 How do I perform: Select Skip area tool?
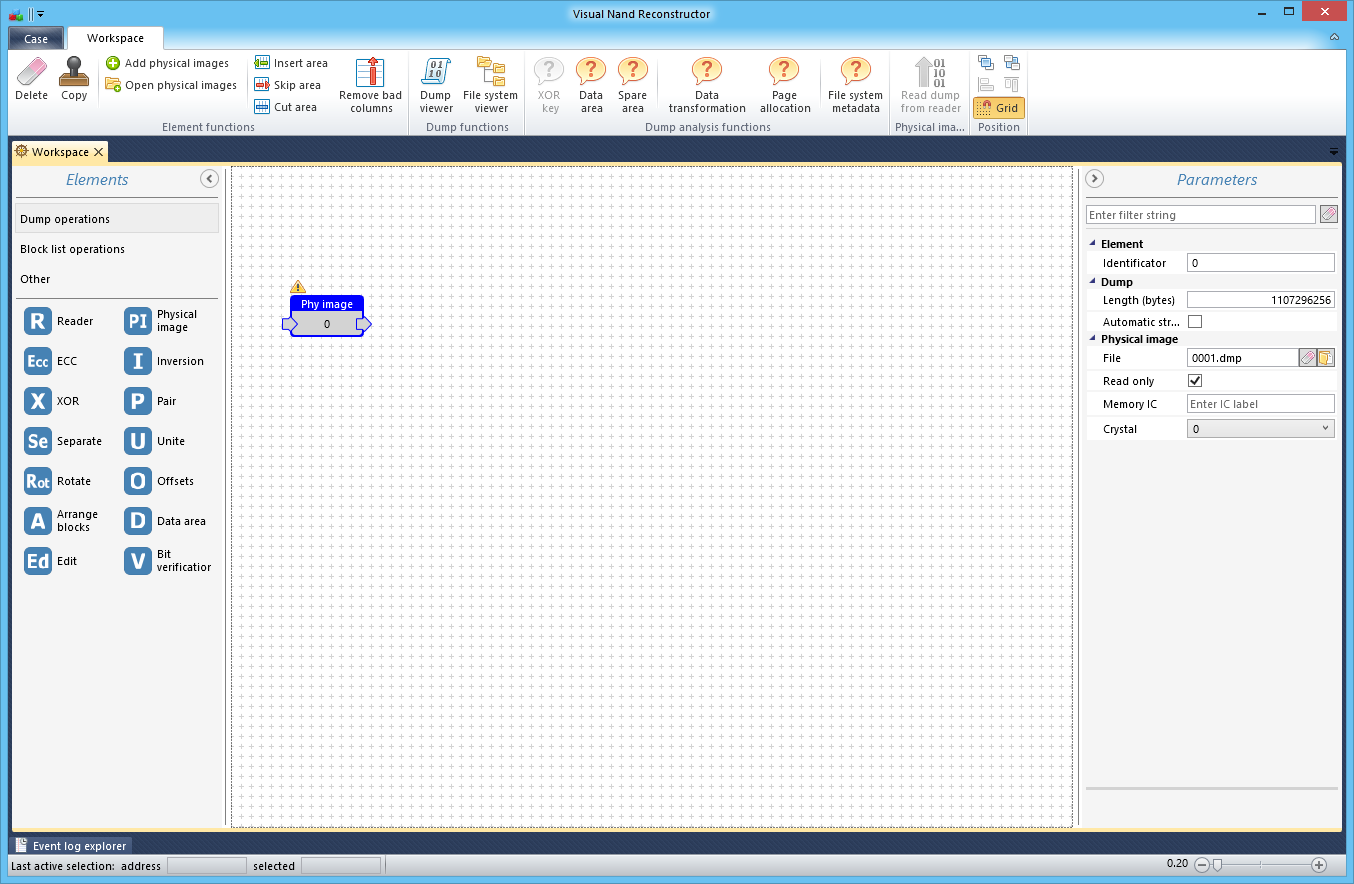pos(288,85)
